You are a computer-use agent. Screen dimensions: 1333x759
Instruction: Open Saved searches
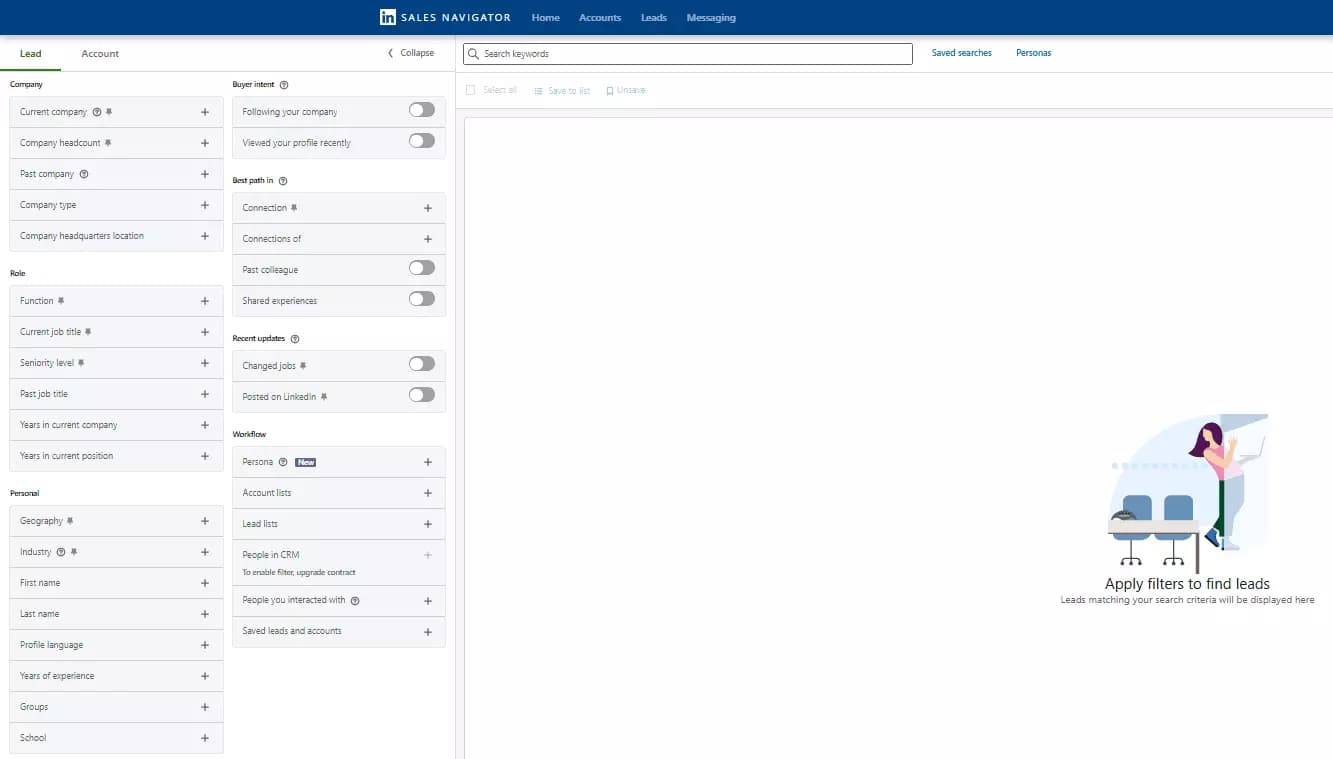pyautogui.click(x=961, y=52)
